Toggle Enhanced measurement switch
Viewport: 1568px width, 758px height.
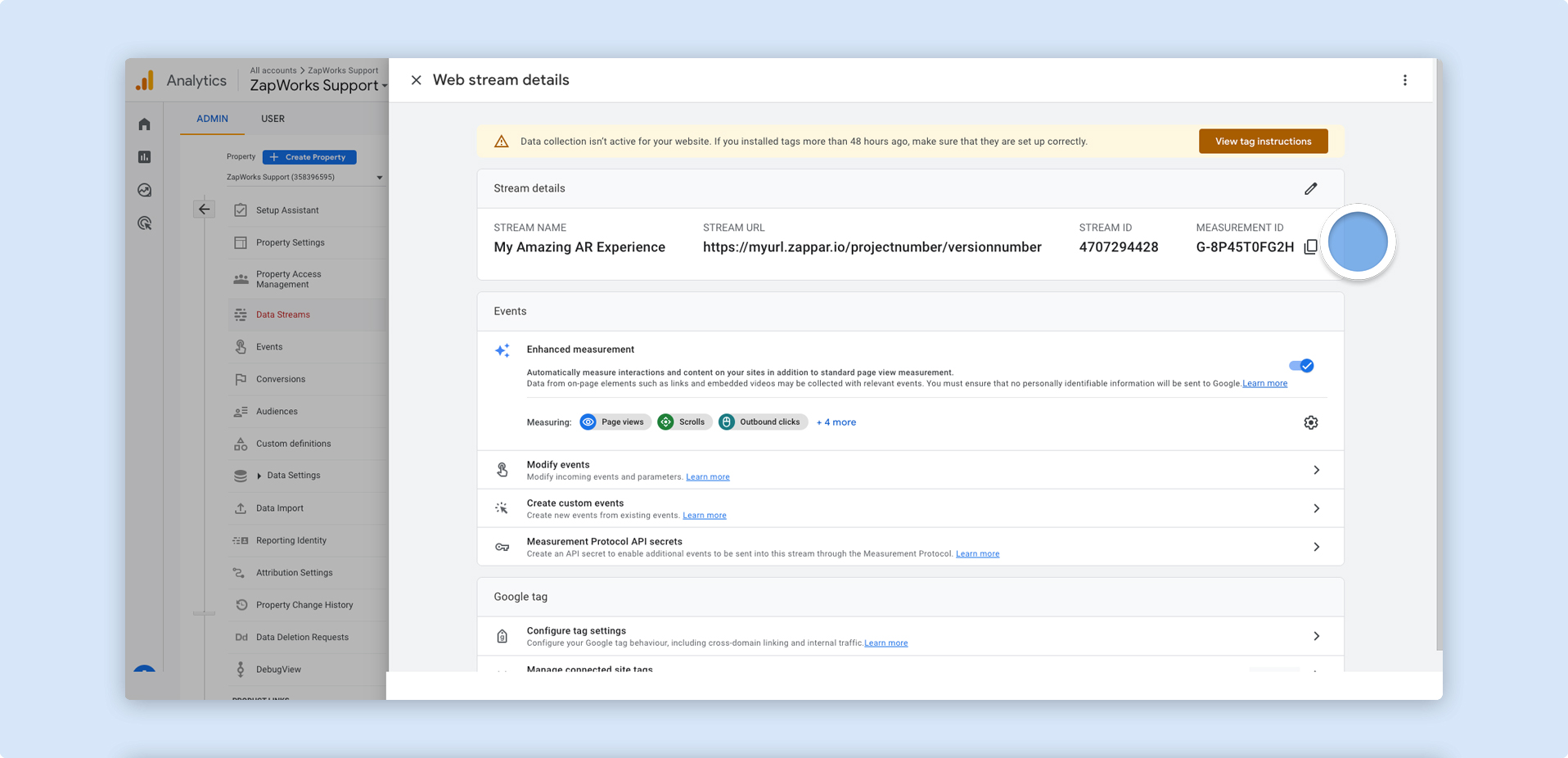[1301, 366]
